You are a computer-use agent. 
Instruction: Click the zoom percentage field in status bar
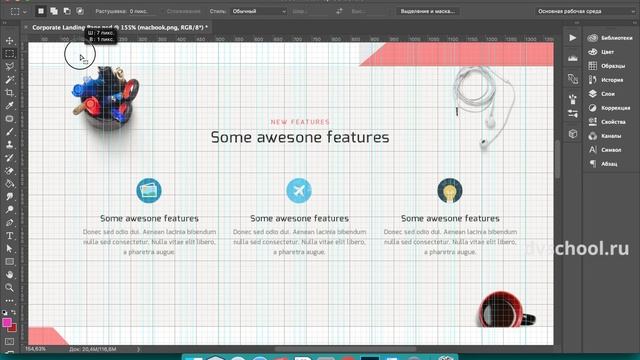pyautogui.click(x=36, y=349)
